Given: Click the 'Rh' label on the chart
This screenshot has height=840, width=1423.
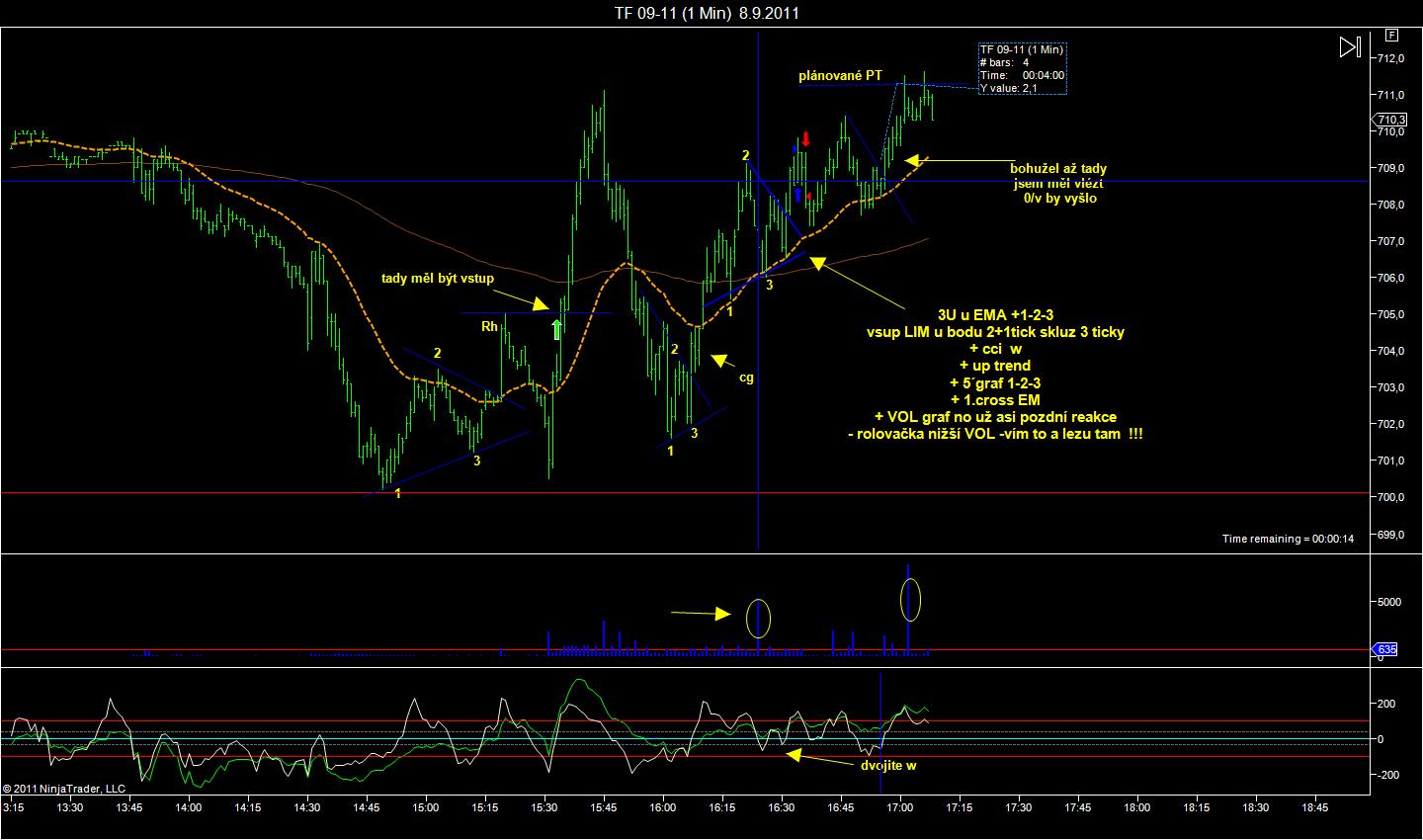Looking at the screenshot, I should tap(489, 325).
